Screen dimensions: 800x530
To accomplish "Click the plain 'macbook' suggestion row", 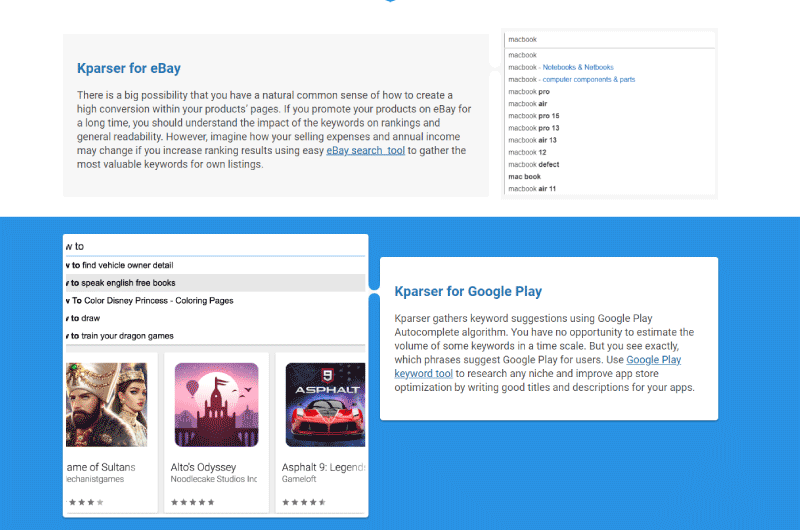I will coord(522,55).
